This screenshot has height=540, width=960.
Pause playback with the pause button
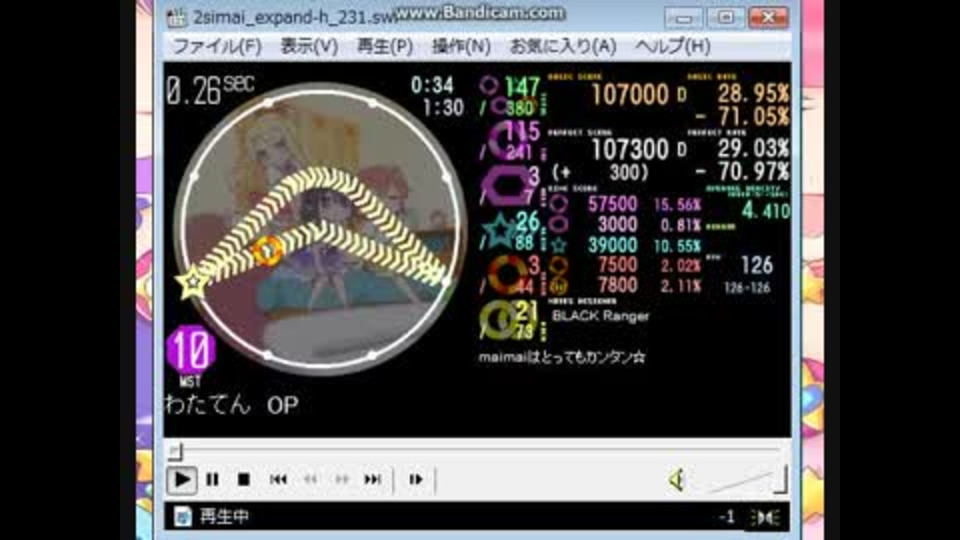212,479
